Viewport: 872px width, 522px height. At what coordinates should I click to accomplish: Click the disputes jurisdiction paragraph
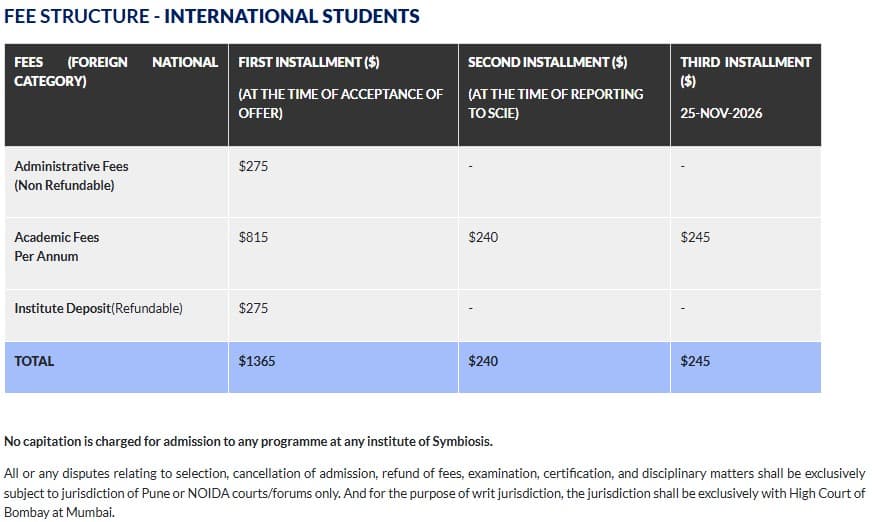point(435,492)
